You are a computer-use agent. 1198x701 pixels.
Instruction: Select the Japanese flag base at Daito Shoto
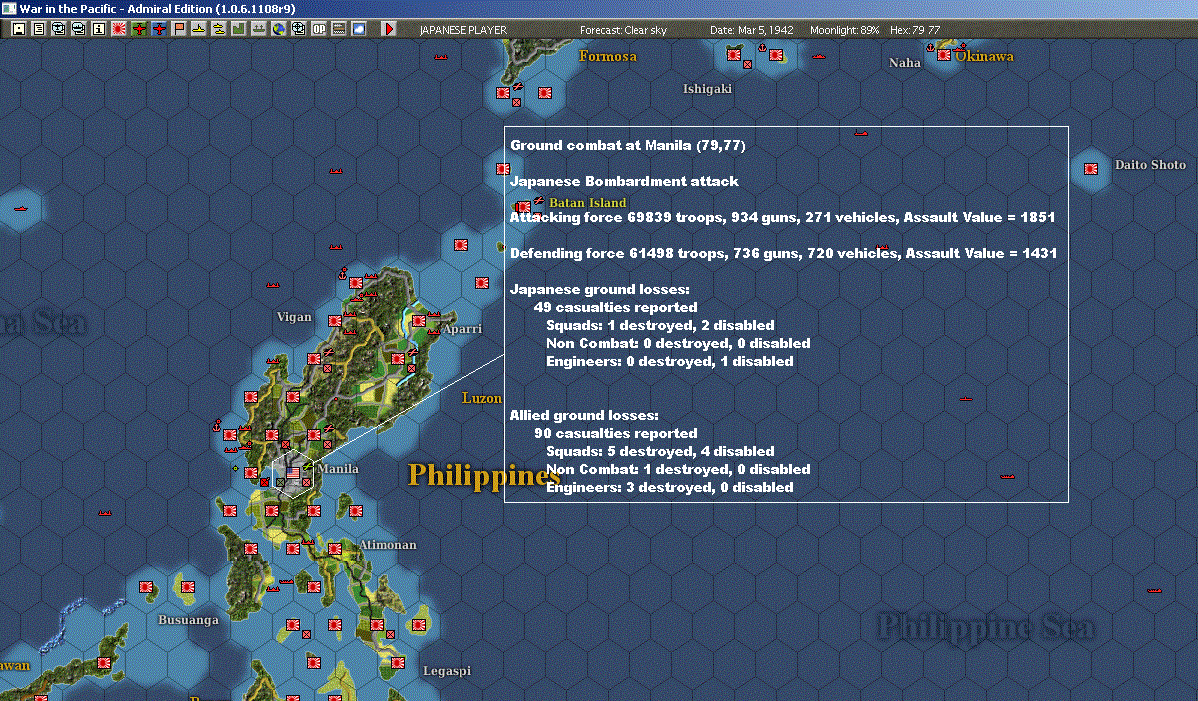pyautogui.click(x=1091, y=169)
